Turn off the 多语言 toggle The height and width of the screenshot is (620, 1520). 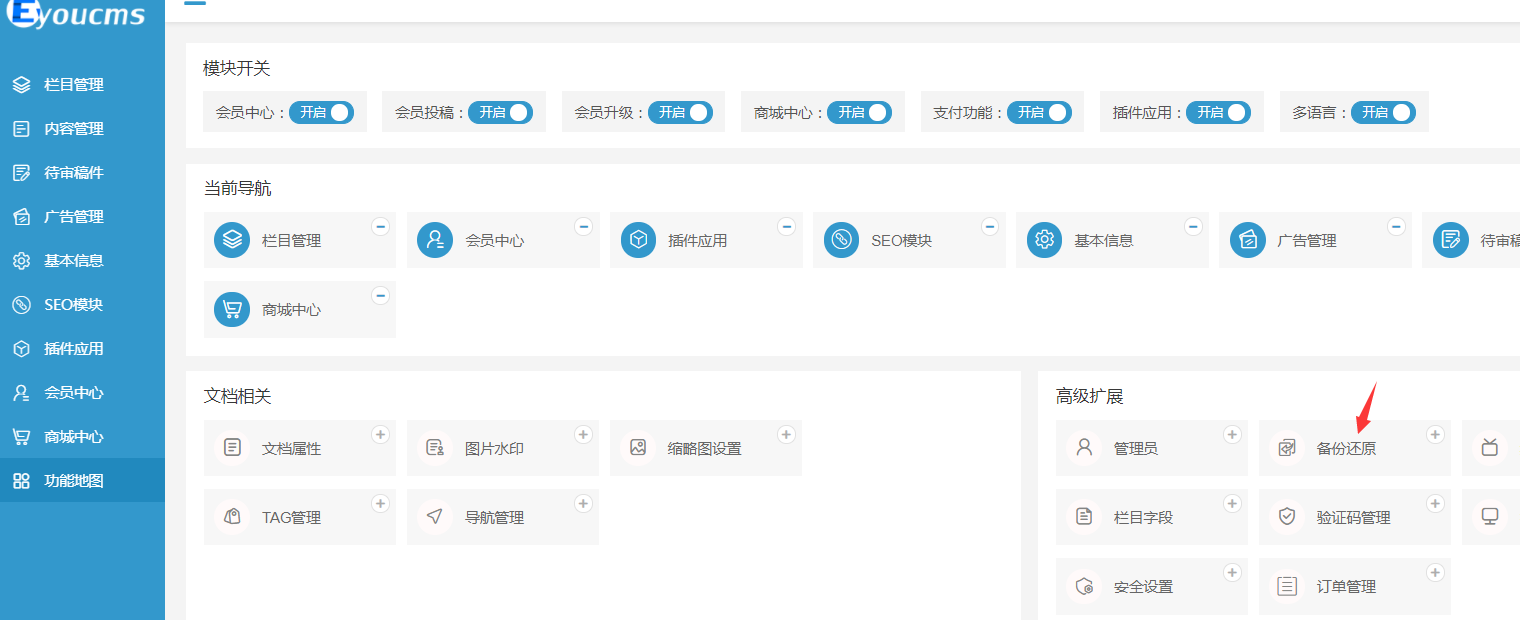[1383, 112]
